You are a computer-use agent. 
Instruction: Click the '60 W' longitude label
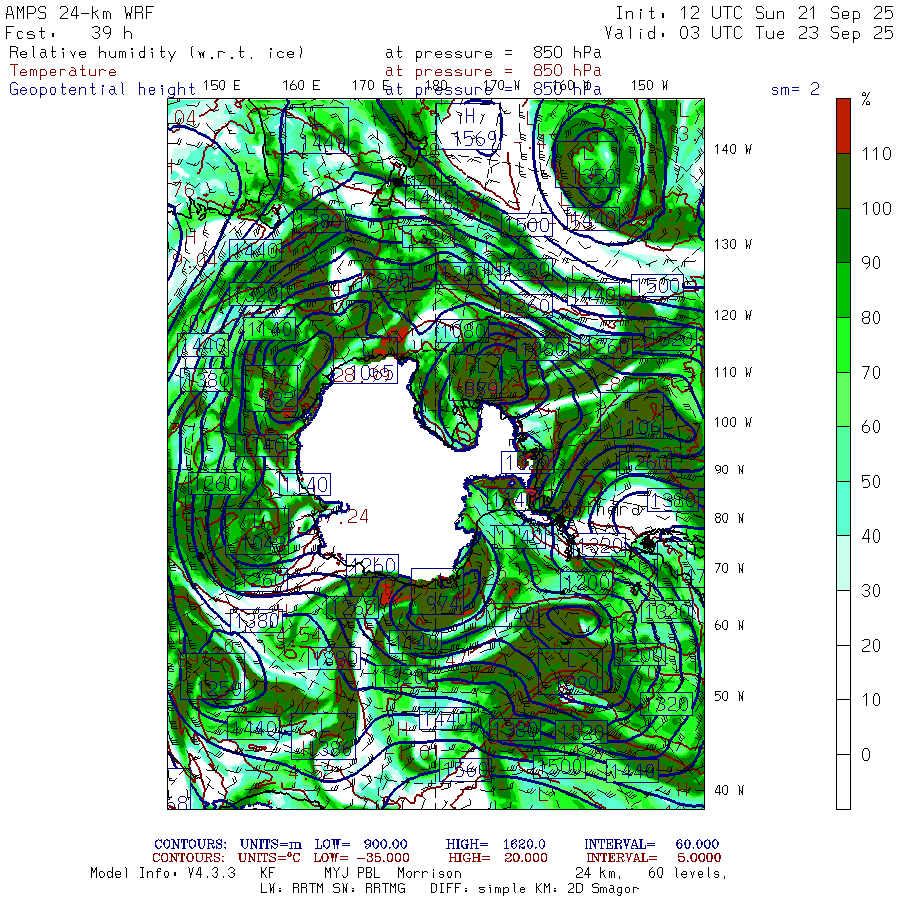729,625
